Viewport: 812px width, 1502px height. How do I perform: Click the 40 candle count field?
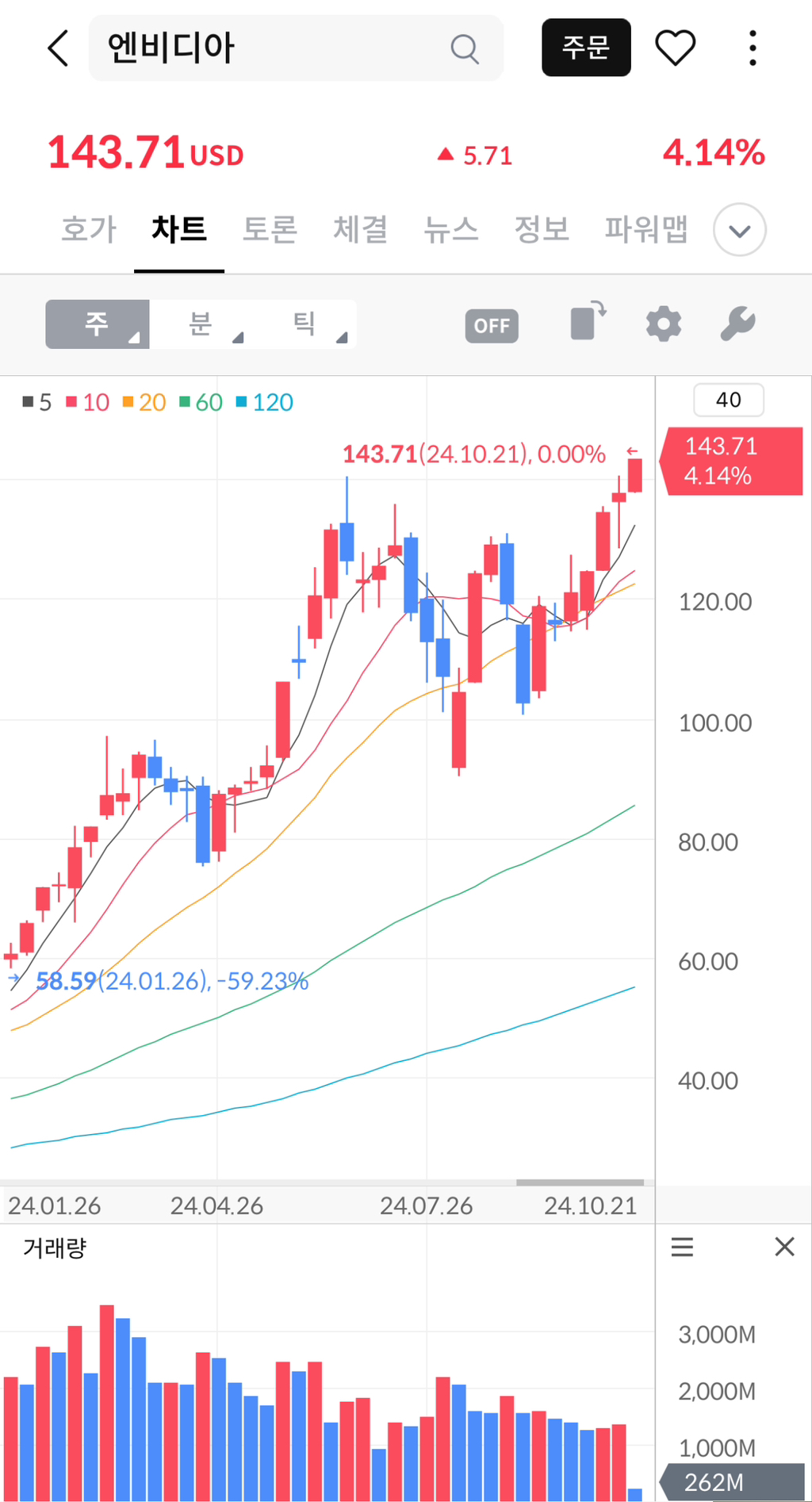(x=728, y=400)
